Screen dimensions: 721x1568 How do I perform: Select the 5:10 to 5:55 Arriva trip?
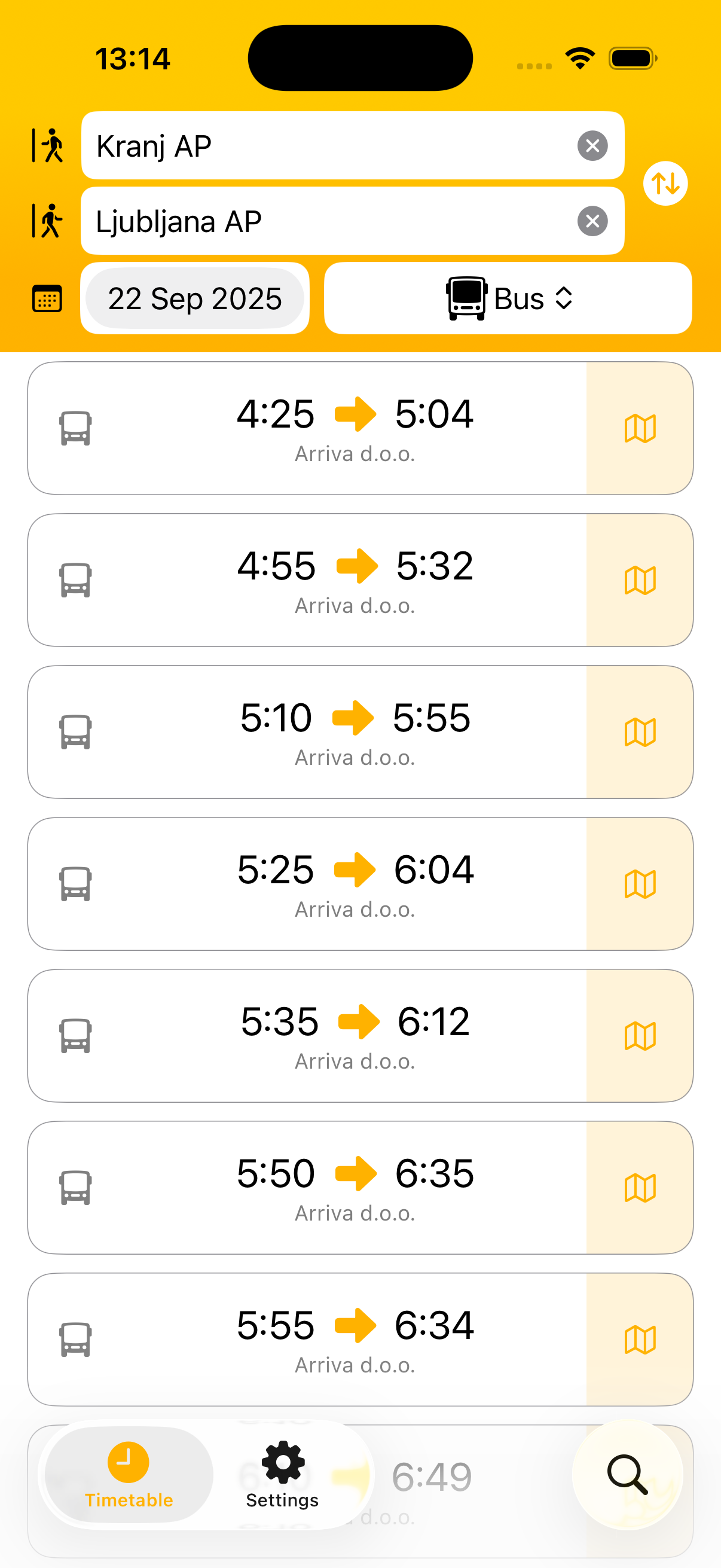tap(355, 731)
